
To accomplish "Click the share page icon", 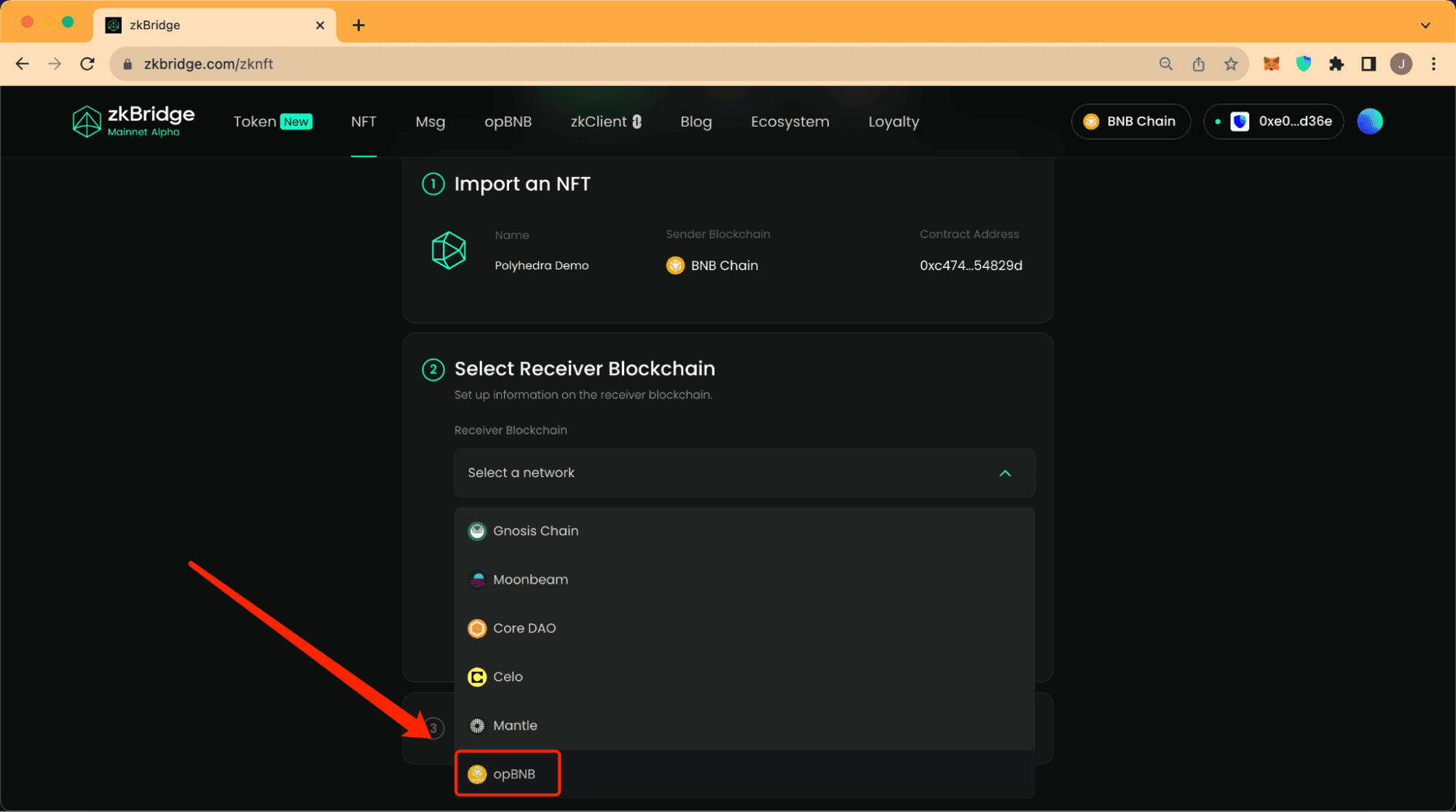I will pos(1199,64).
